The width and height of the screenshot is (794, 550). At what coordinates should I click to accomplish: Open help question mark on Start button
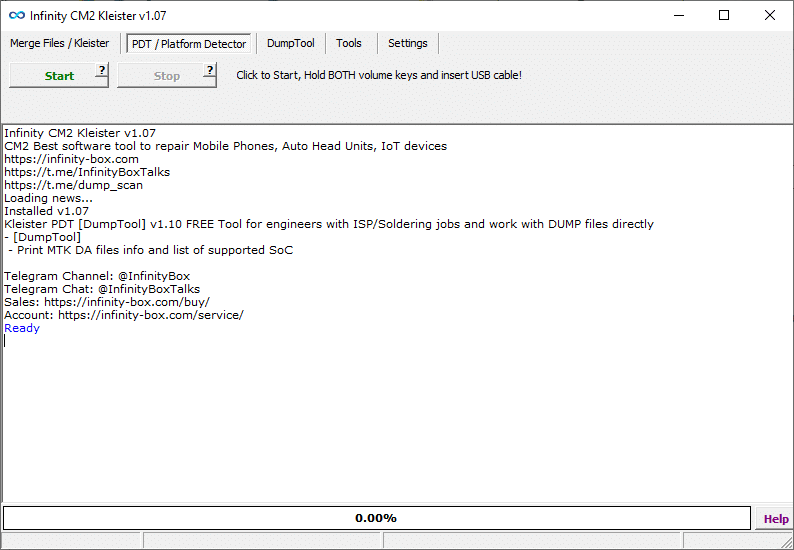tap(102, 69)
